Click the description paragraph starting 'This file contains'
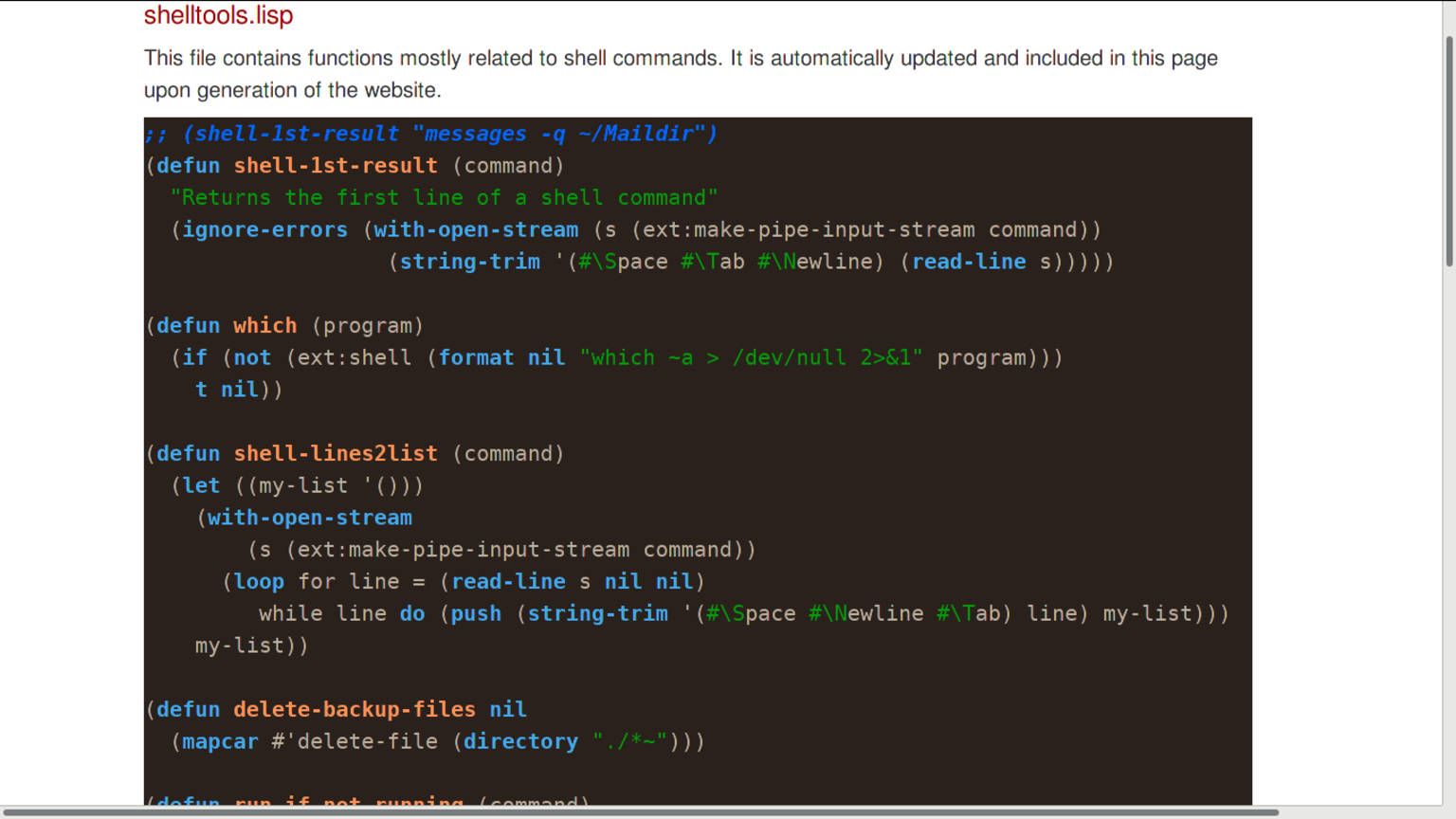This screenshot has height=819, width=1456. click(681, 74)
